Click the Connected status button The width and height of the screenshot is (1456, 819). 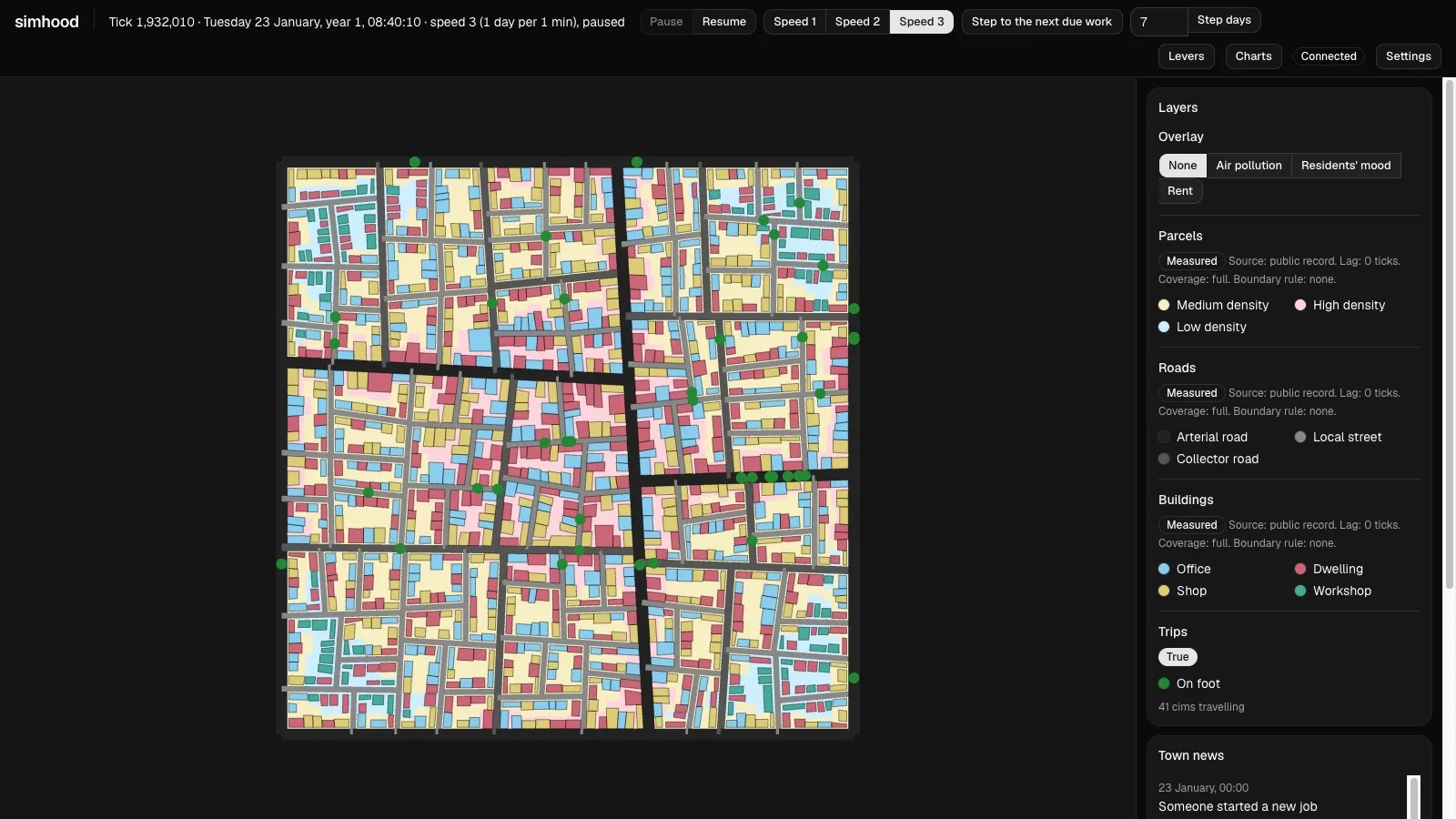(1329, 56)
